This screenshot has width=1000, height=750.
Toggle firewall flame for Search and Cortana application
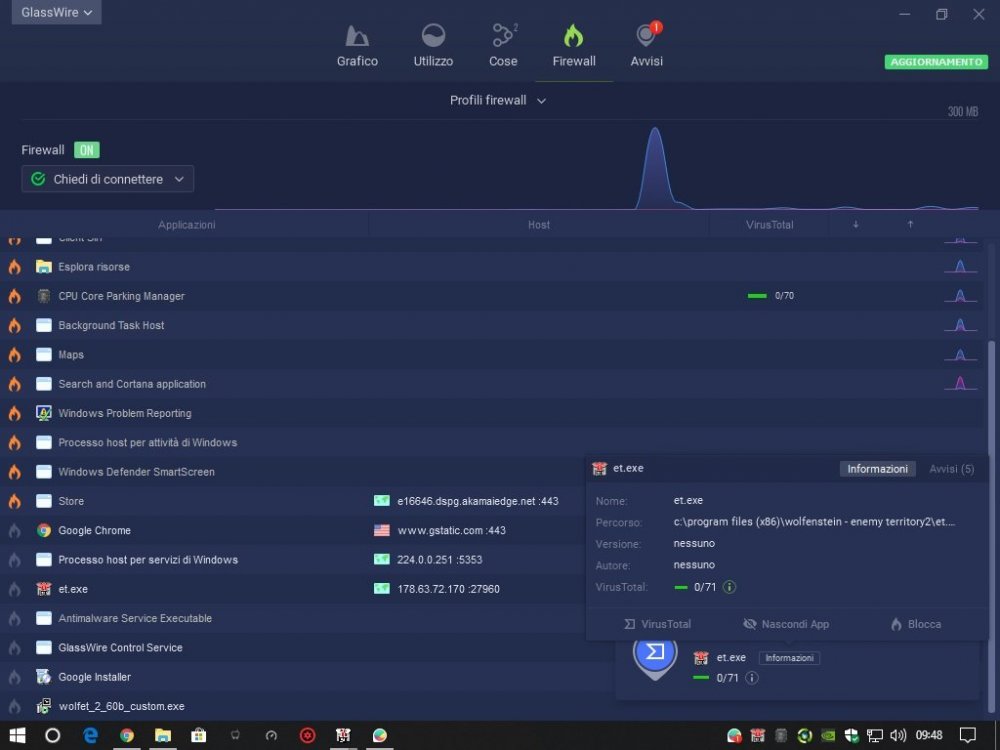15,384
